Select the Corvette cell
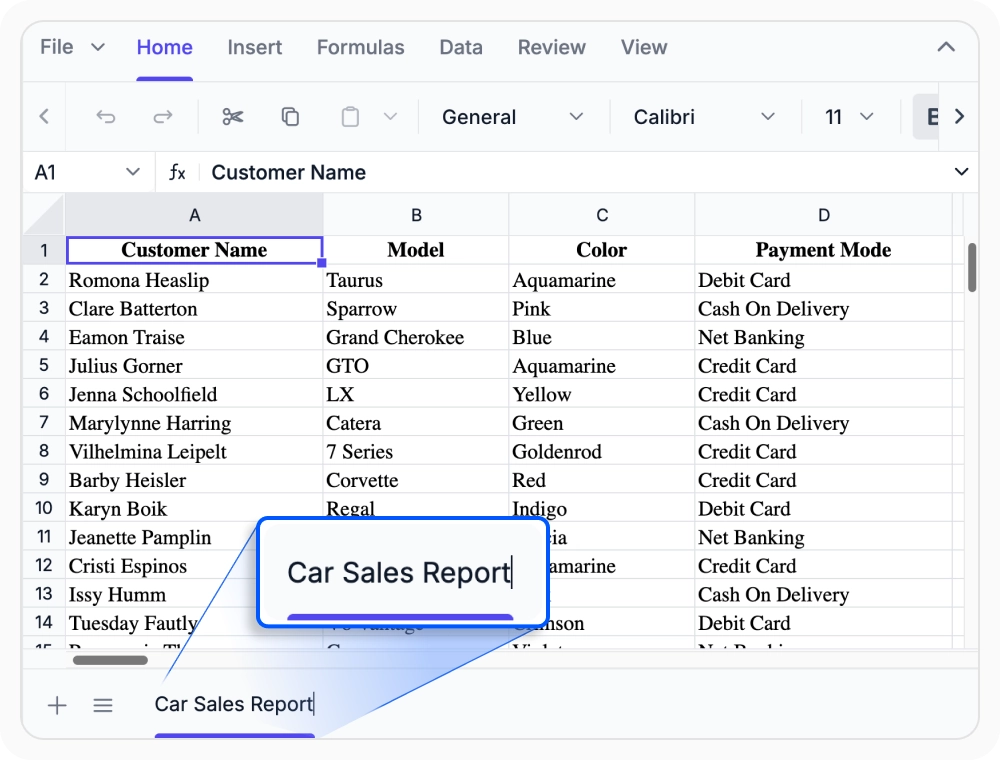The width and height of the screenshot is (1000, 760). point(416,480)
